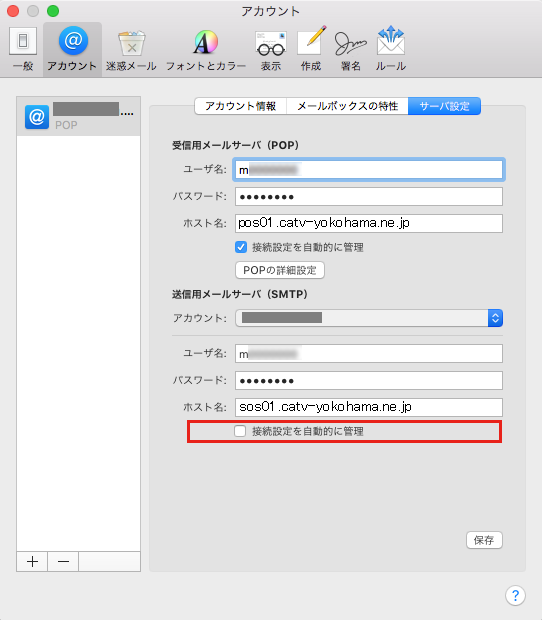Open フォントとカラー fonts and colors pane
This screenshot has height=620, width=542.
206,49
